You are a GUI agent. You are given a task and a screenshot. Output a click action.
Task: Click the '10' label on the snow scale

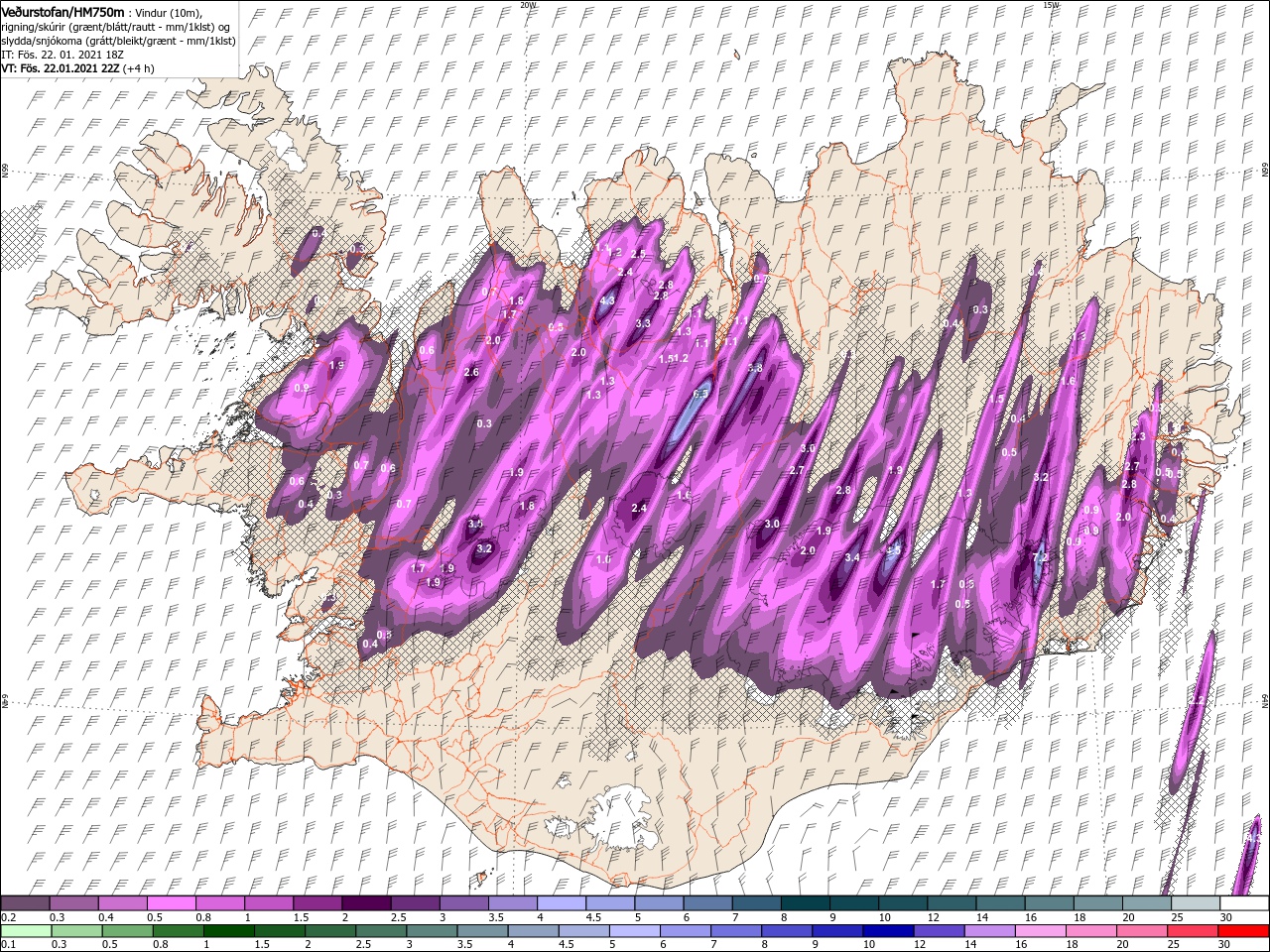click(x=885, y=917)
